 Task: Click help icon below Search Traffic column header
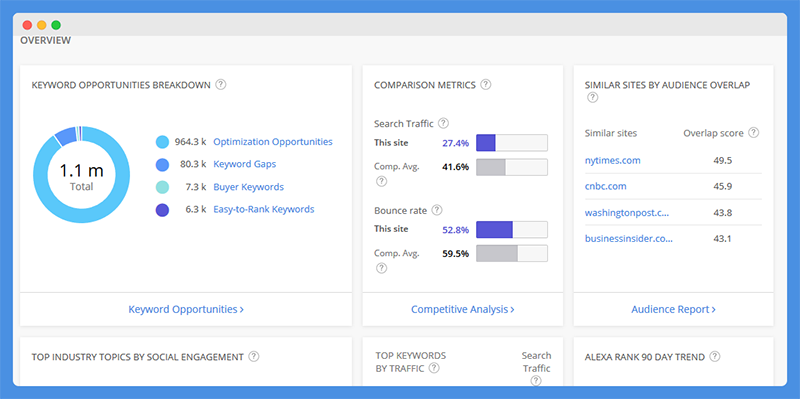[x=535, y=380]
